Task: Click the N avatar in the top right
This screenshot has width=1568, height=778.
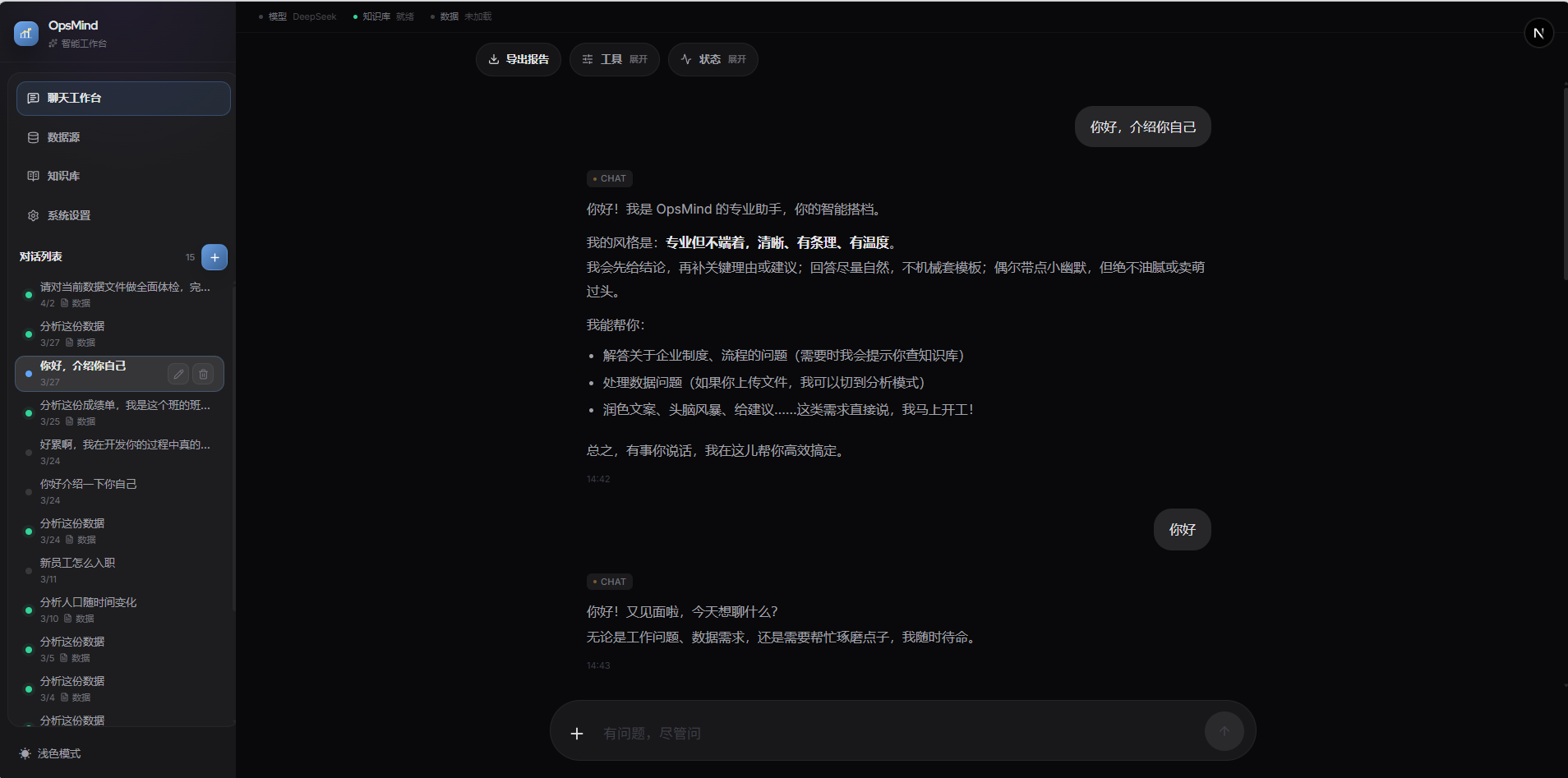Action: pyautogui.click(x=1538, y=33)
